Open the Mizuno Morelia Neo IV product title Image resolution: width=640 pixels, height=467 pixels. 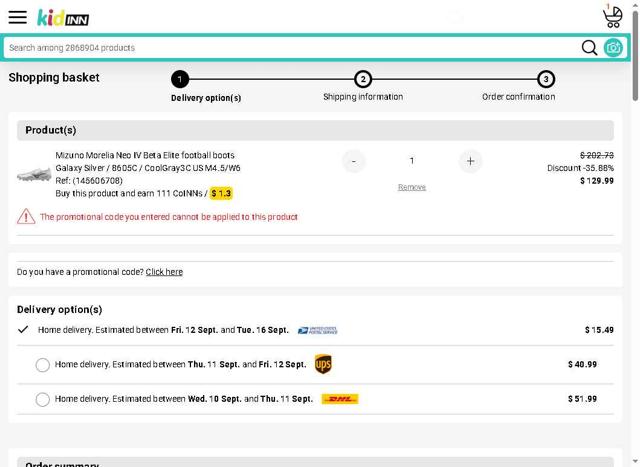(x=145, y=155)
